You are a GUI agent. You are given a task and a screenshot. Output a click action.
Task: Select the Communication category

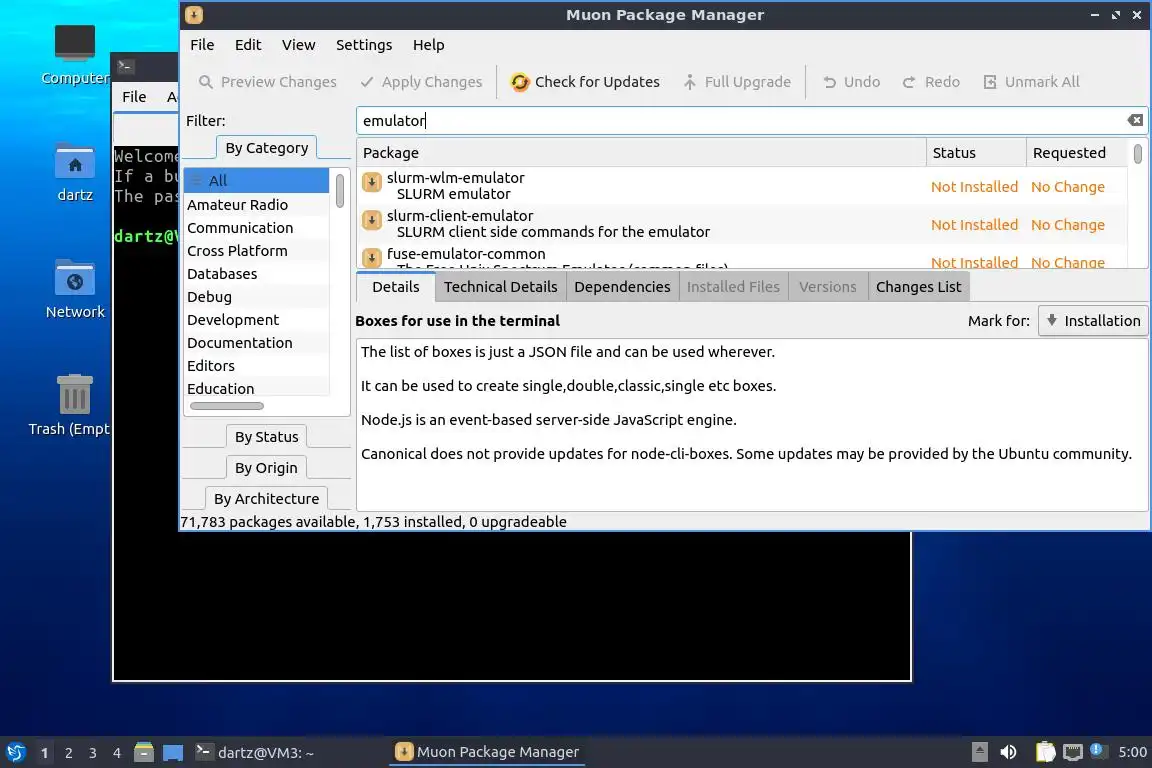pos(257,228)
